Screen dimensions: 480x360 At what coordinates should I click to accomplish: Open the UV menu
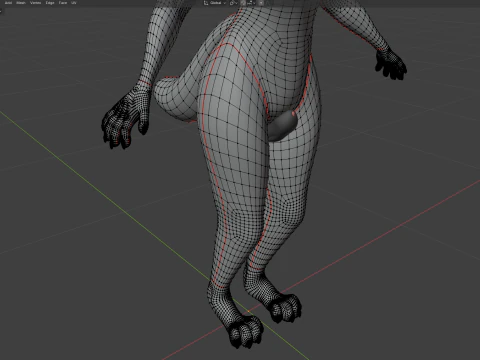[x=74, y=3]
